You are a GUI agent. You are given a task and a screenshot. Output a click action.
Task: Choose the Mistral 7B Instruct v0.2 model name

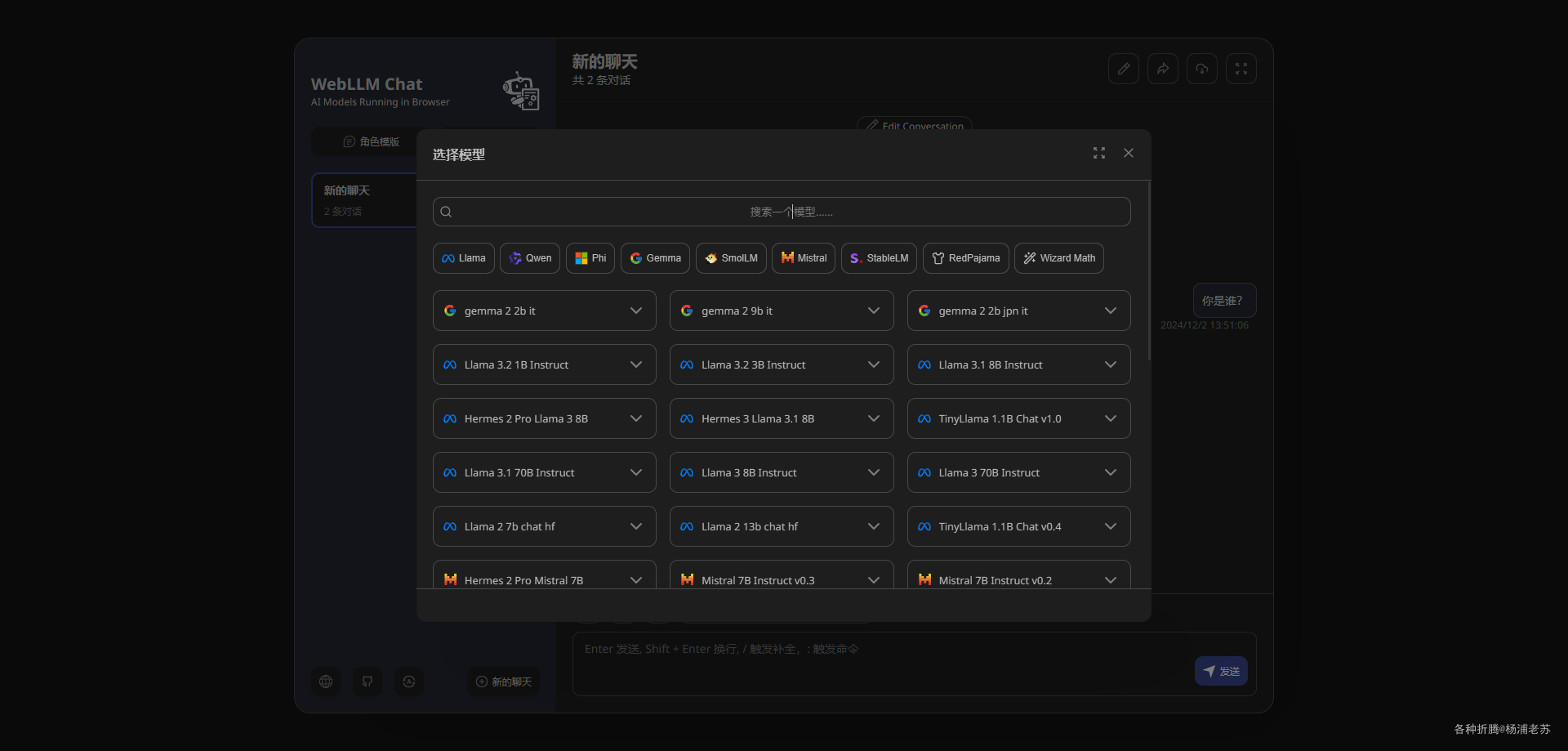[x=996, y=580]
